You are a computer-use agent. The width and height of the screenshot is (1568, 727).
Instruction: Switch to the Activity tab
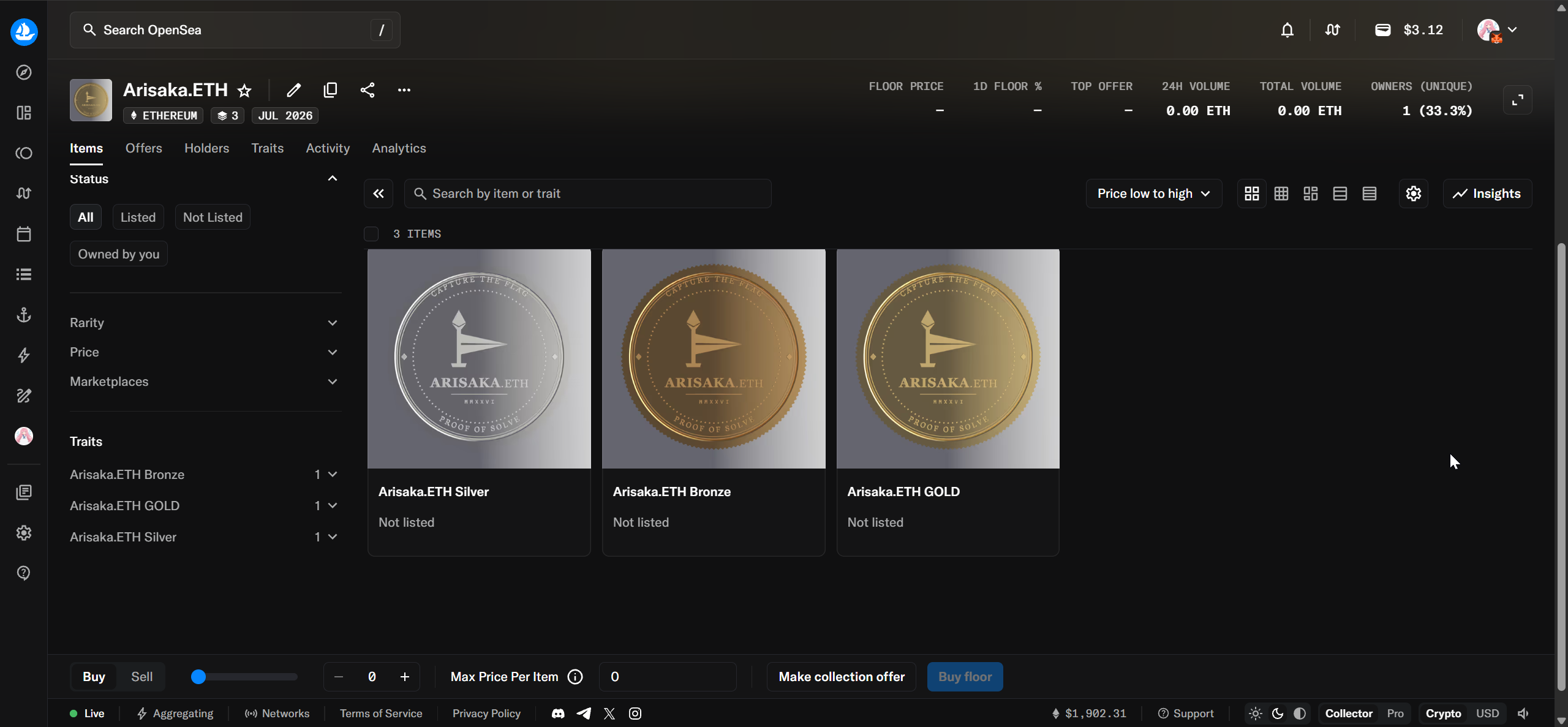pos(328,148)
